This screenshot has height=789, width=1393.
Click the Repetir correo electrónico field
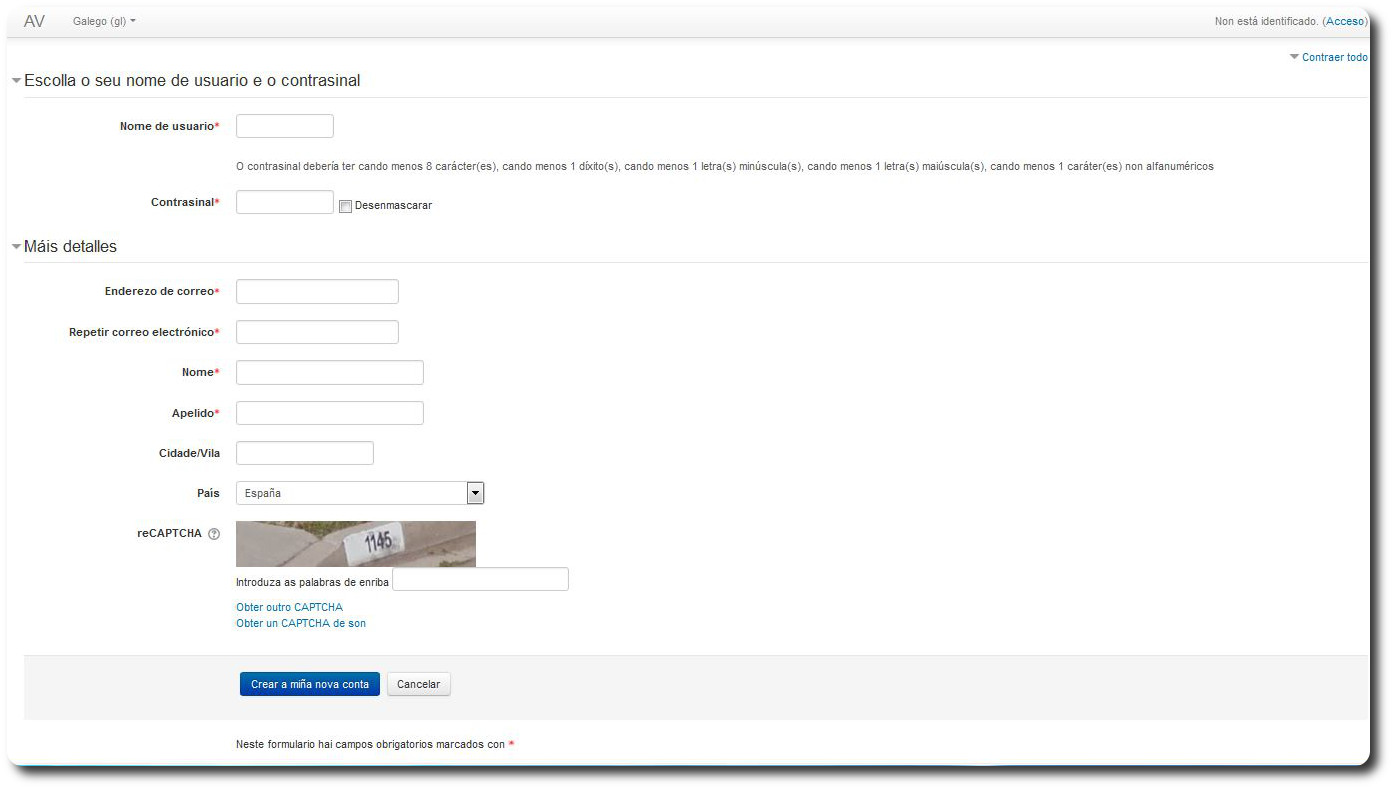tap(317, 332)
